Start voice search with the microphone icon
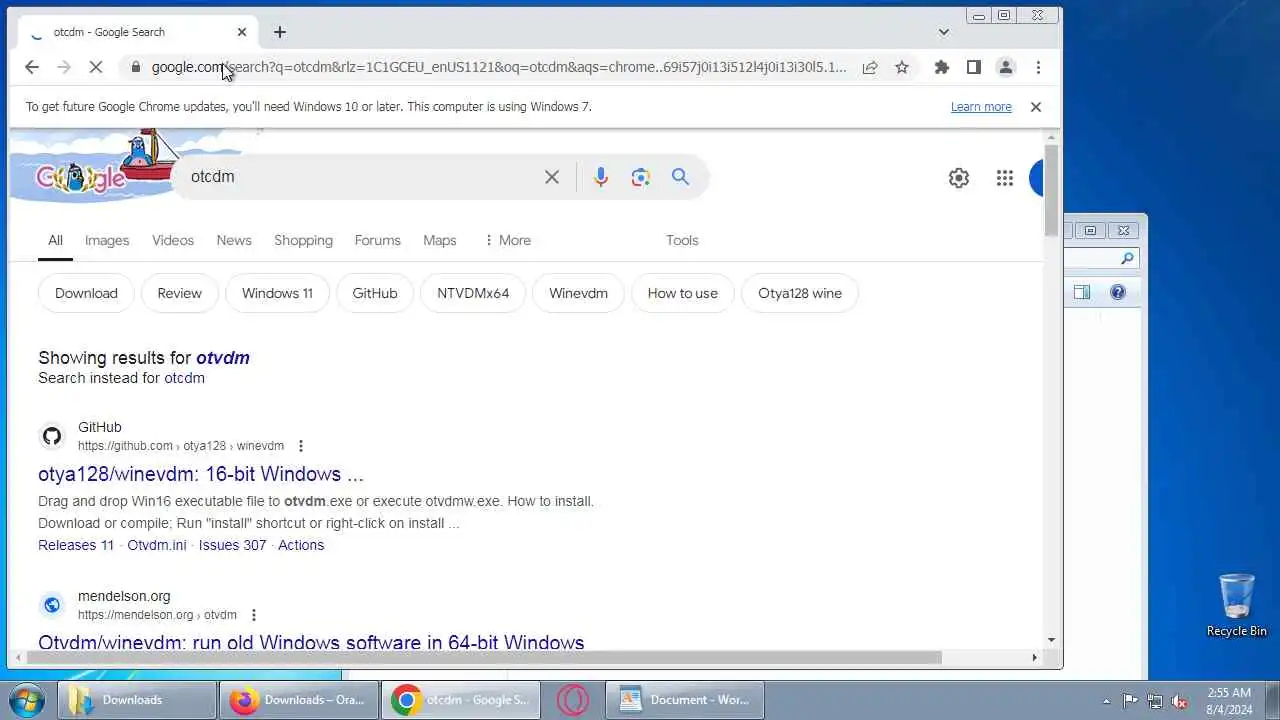The width and height of the screenshot is (1280, 720). (x=600, y=177)
